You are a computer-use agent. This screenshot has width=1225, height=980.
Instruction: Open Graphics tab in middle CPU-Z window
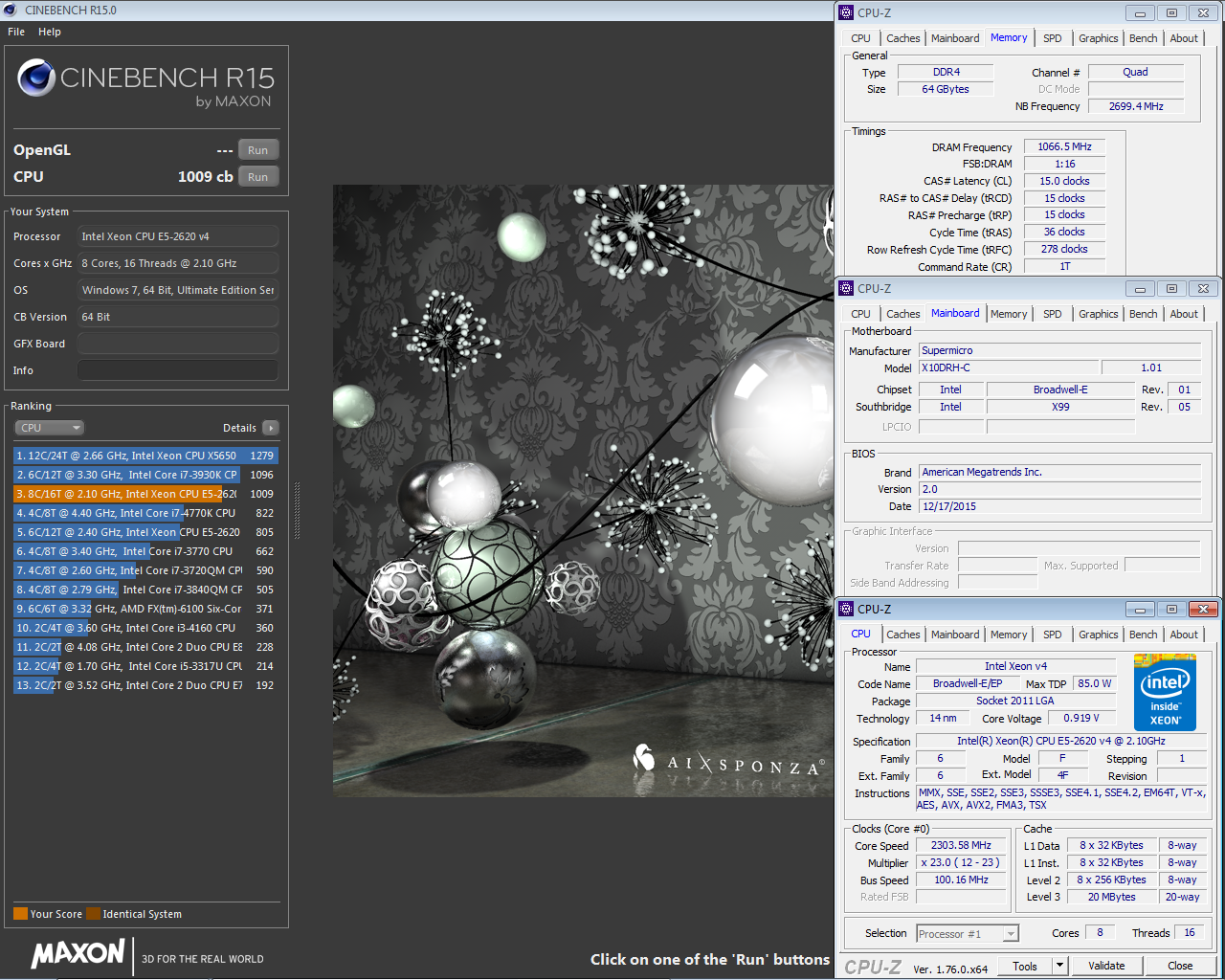pyautogui.click(x=1098, y=314)
